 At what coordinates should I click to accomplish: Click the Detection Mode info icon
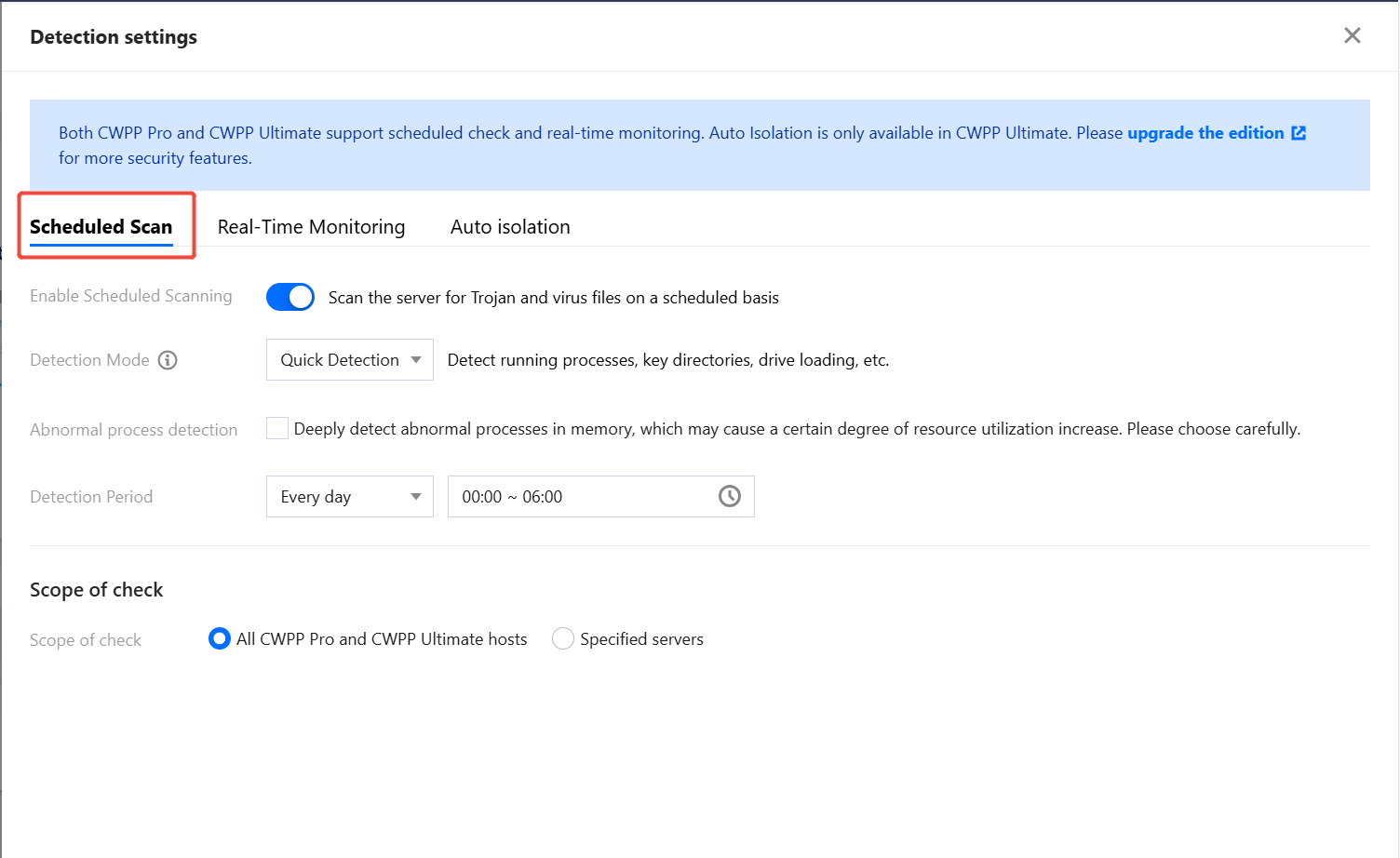point(168,360)
